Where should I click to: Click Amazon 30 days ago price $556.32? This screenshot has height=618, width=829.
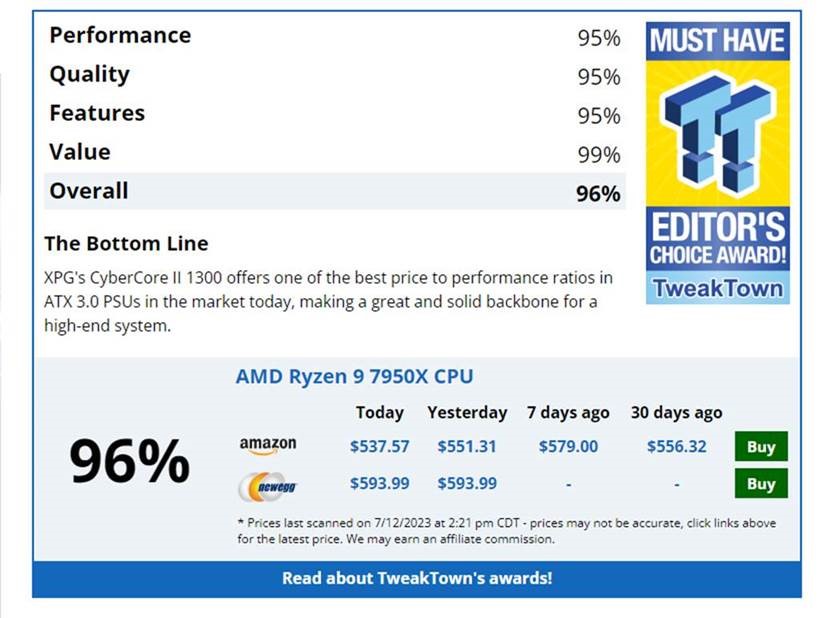coord(677,447)
